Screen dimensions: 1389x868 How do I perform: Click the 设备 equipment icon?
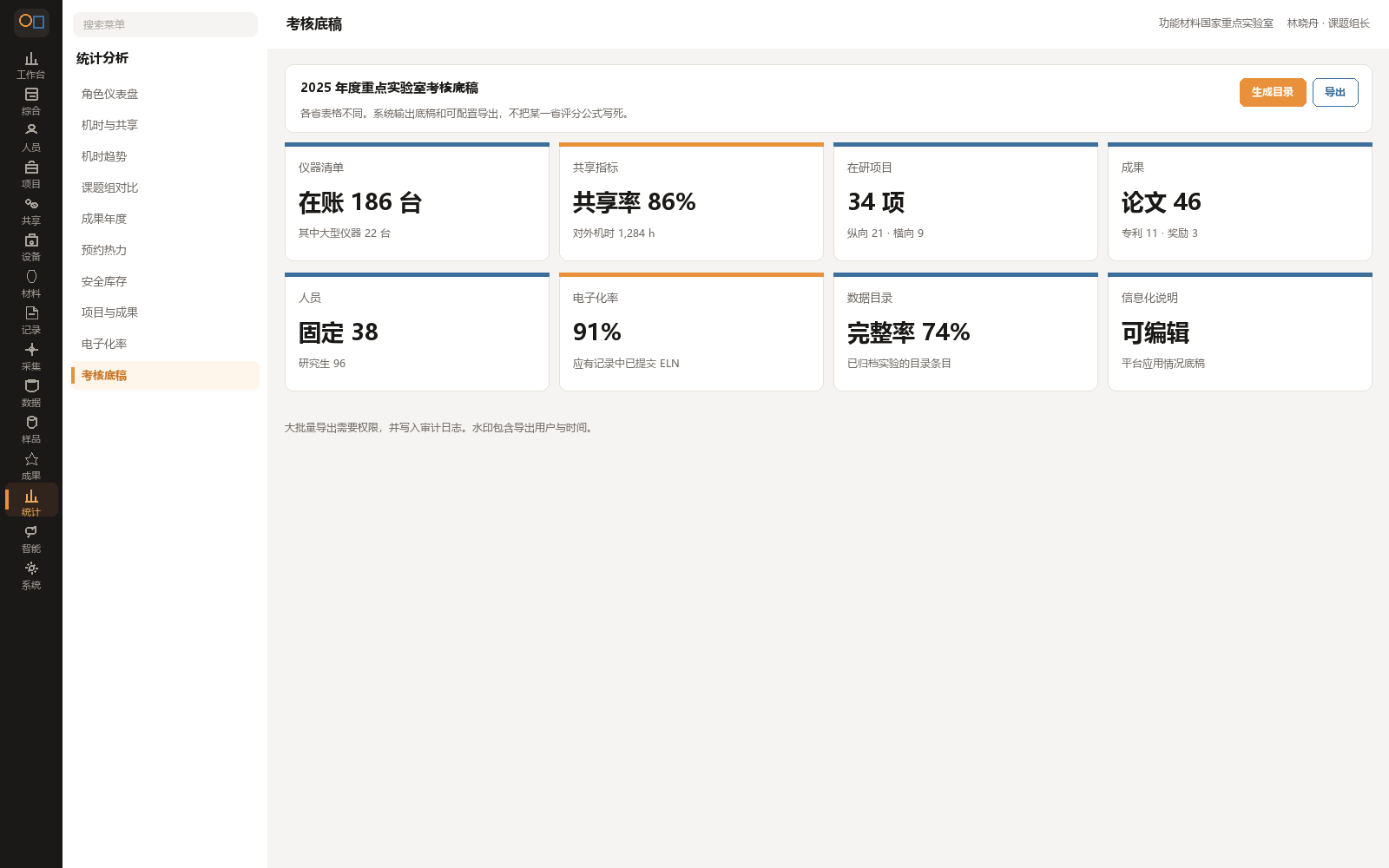pyautogui.click(x=31, y=248)
